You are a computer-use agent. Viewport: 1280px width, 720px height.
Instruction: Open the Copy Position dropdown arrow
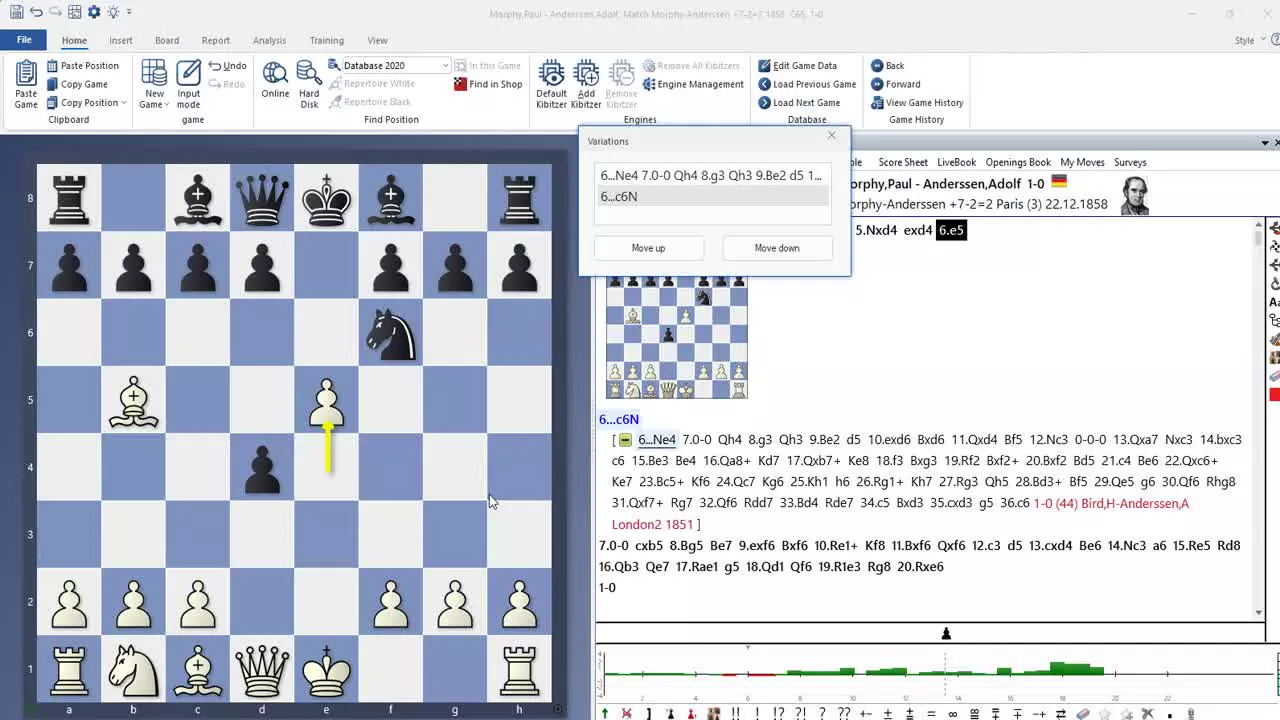point(124,103)
